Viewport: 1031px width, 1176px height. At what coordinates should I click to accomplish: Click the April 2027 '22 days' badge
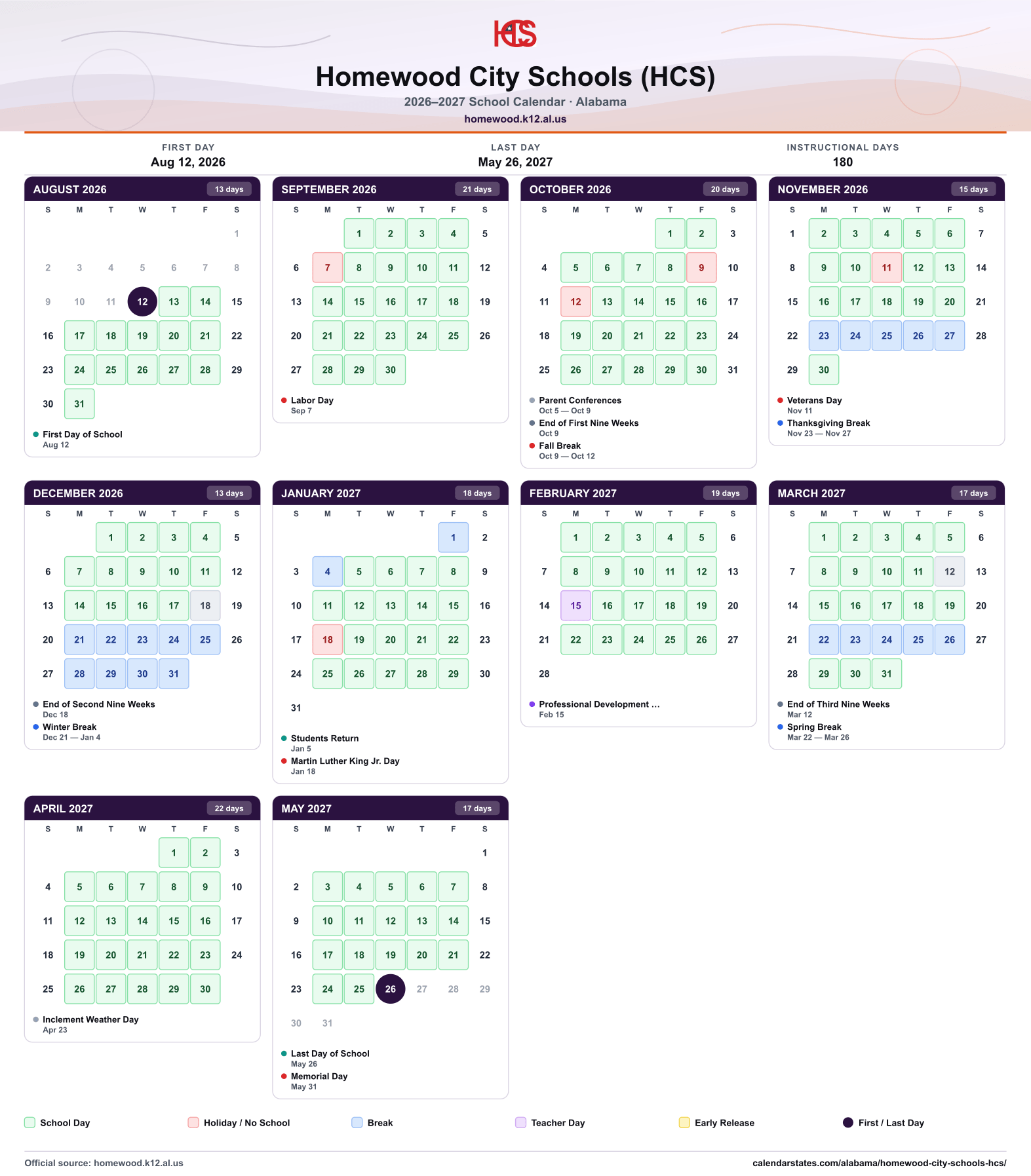[x=229, y=808]
